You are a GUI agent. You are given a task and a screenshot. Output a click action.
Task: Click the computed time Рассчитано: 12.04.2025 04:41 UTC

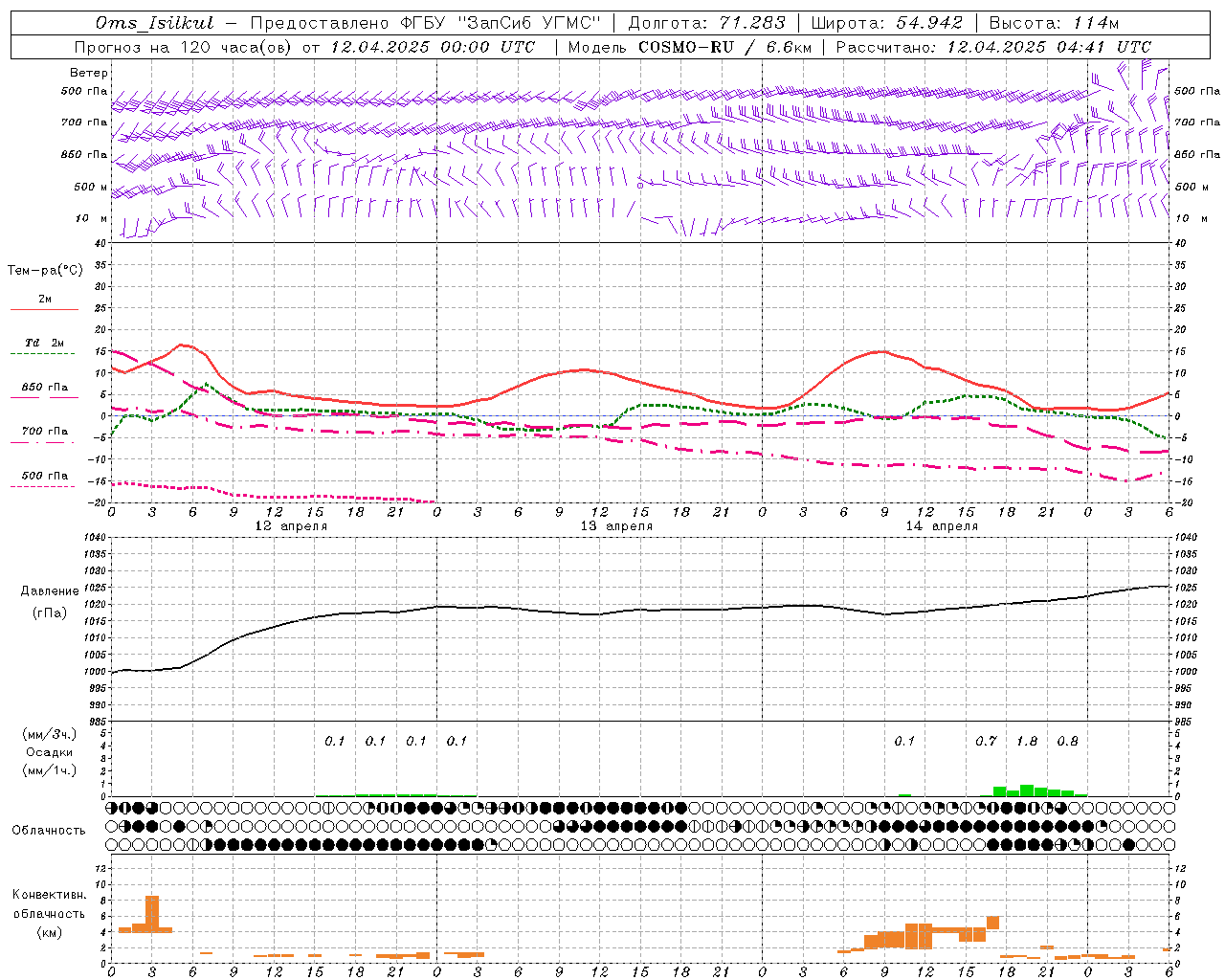[993, 47]
